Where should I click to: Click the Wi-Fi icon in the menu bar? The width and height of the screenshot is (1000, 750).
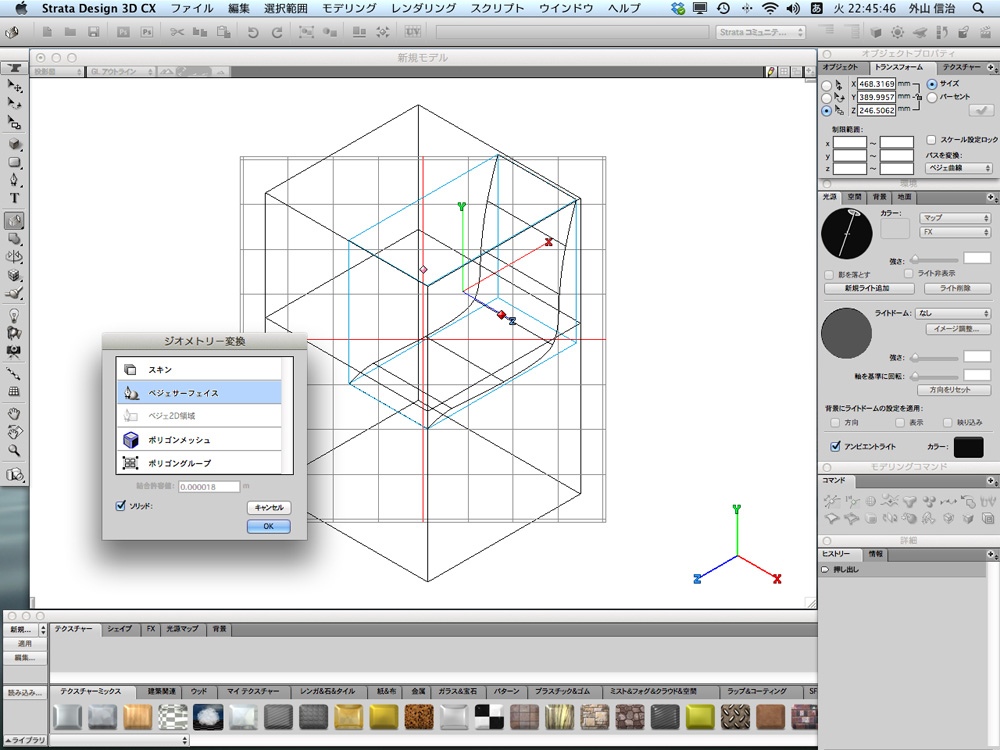click(x=770, y=8)
